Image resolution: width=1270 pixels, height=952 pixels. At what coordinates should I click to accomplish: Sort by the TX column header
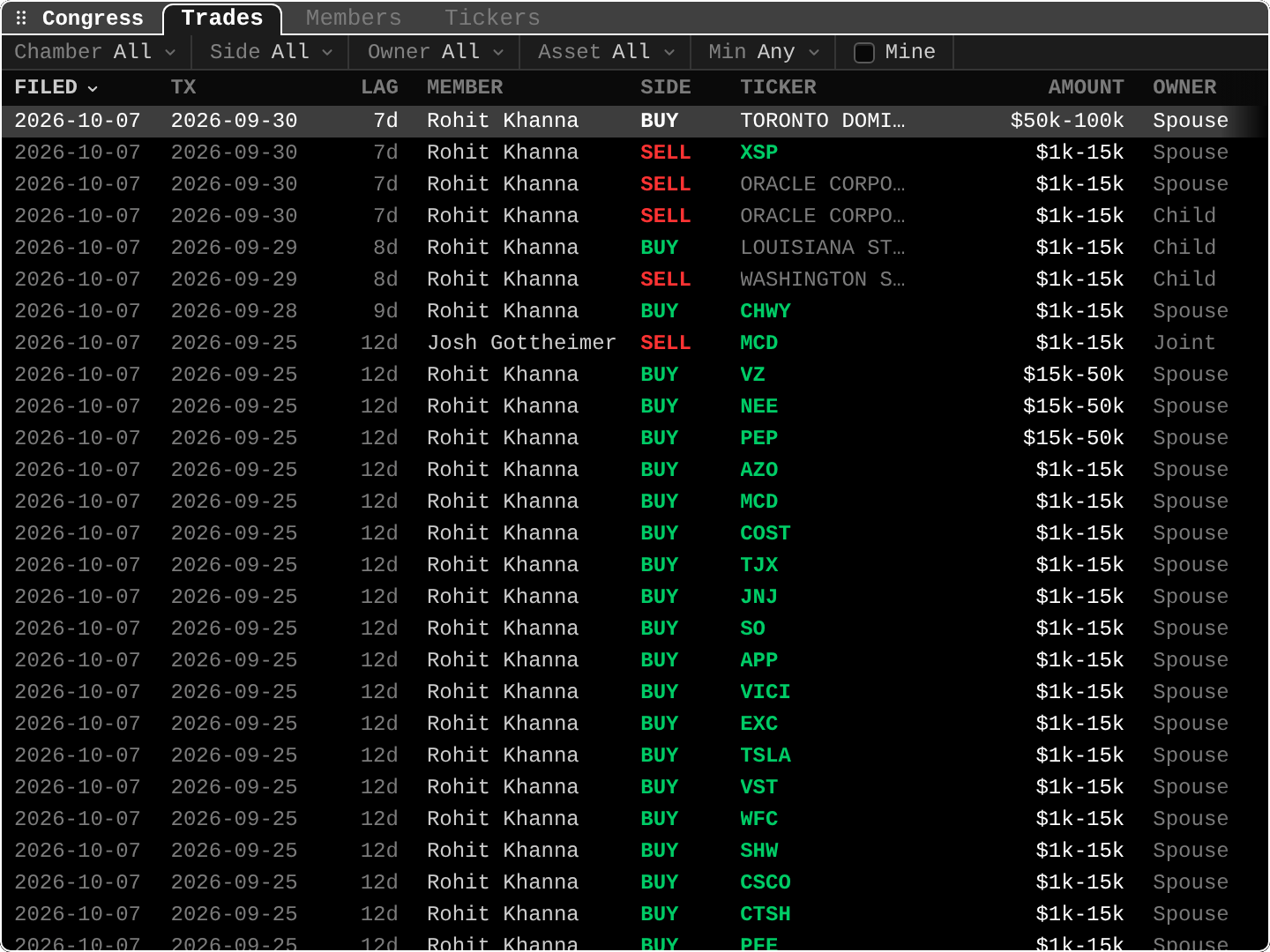[x=183, y=87]
